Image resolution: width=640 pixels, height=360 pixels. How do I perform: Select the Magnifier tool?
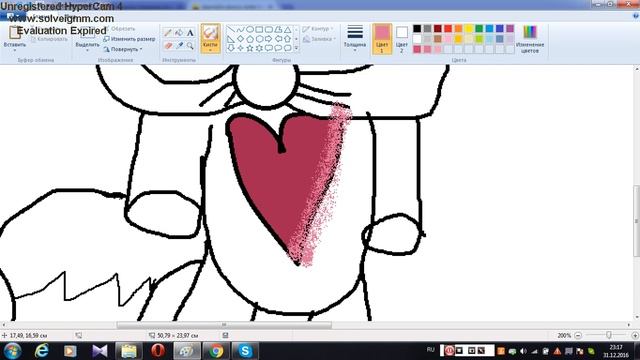(x=190, y=45)
